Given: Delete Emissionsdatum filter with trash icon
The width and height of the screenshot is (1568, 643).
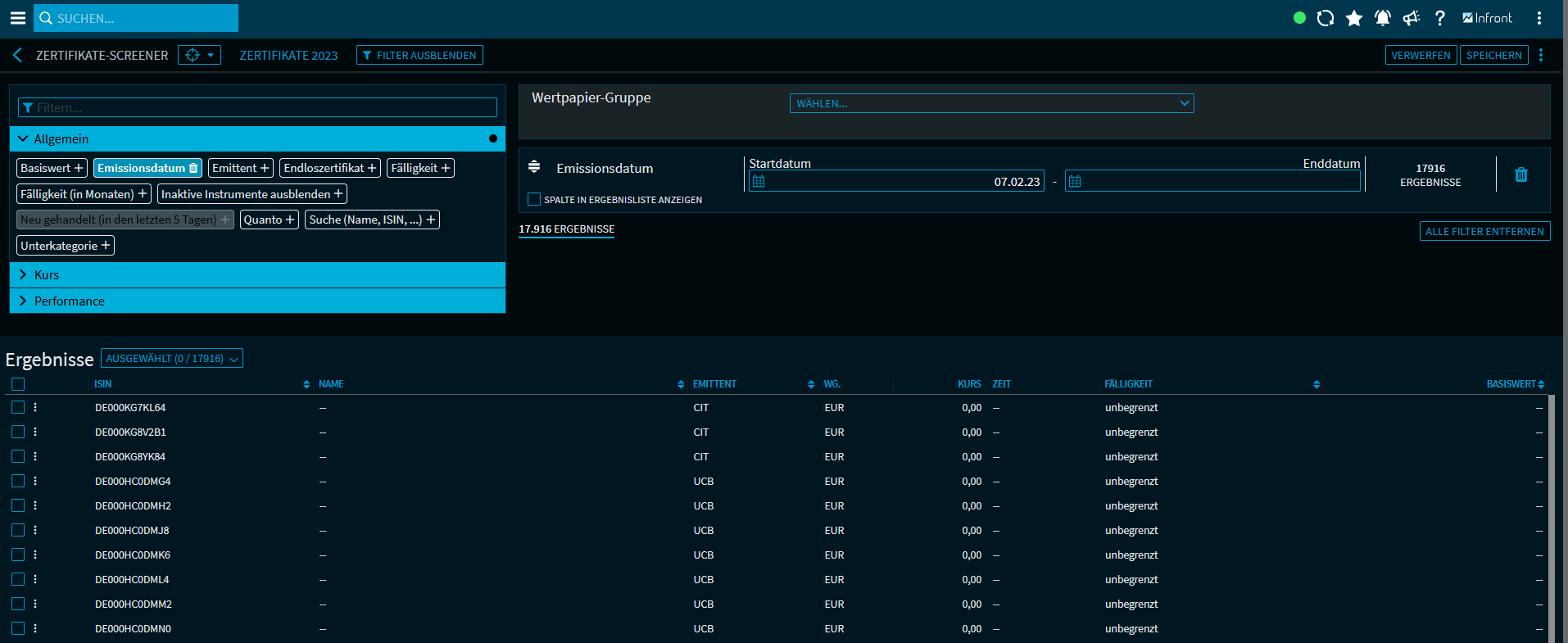Looking at the screenshot, I should [x=1520, y=174].
